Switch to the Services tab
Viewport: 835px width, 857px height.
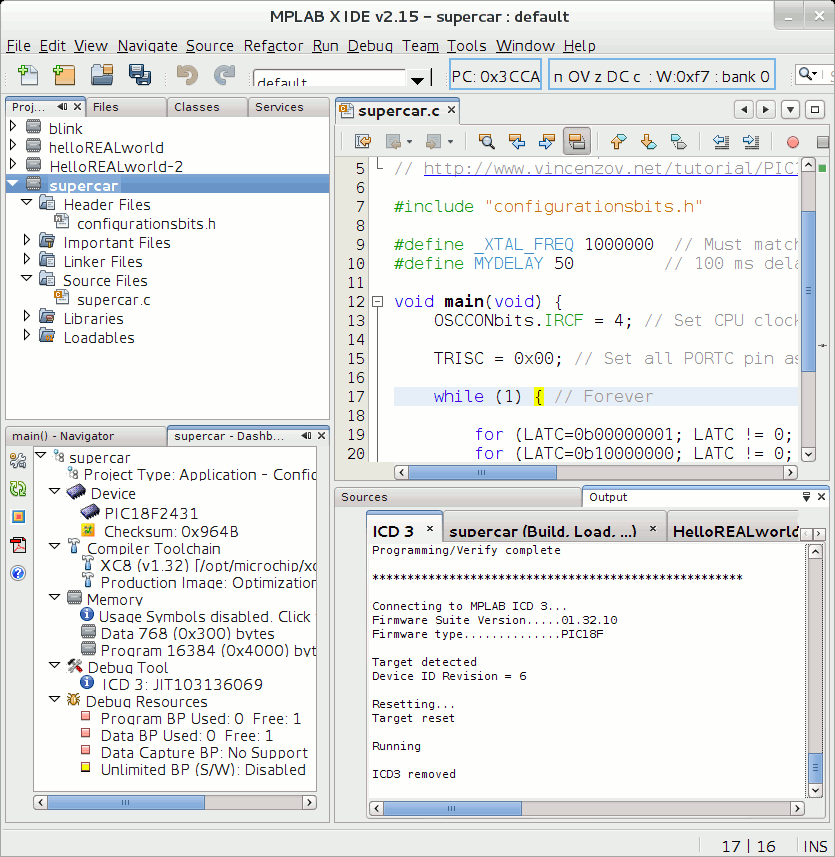pyautogui.click(x=288, y=107)
